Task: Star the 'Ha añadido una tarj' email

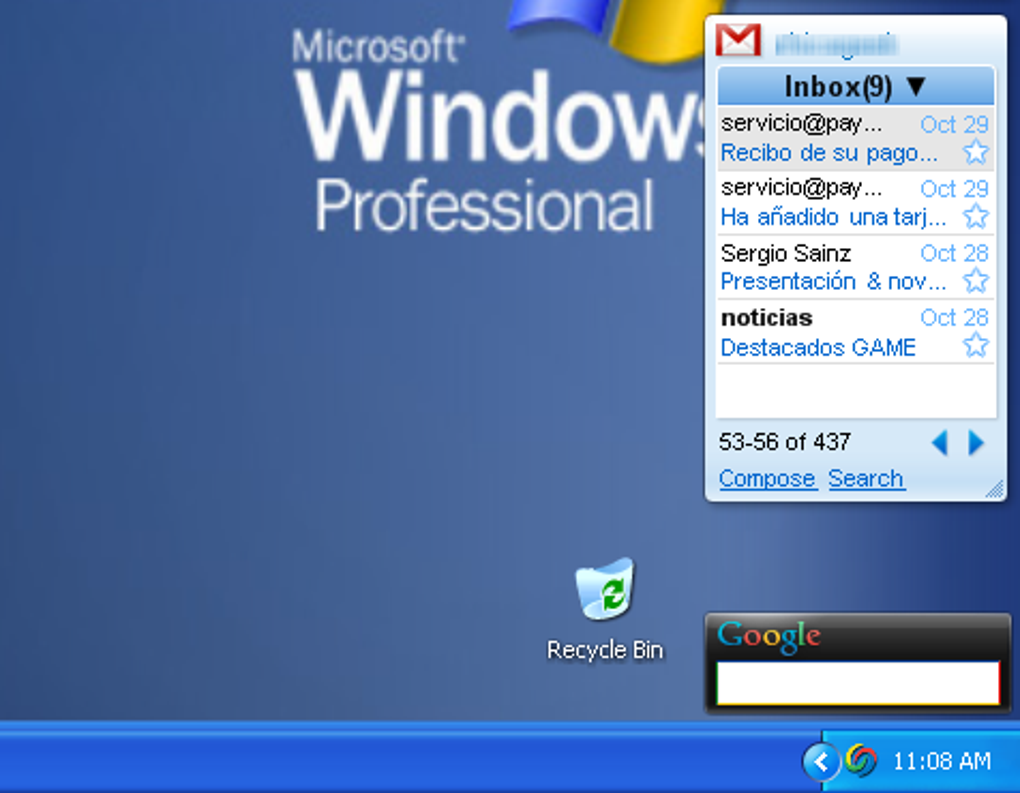Action: [x=976, y=217]
